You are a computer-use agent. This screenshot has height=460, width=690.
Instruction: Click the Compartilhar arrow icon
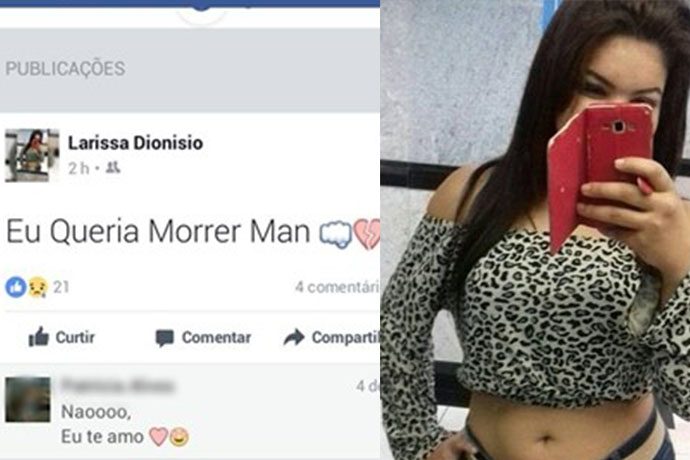(x=294, y=337)
